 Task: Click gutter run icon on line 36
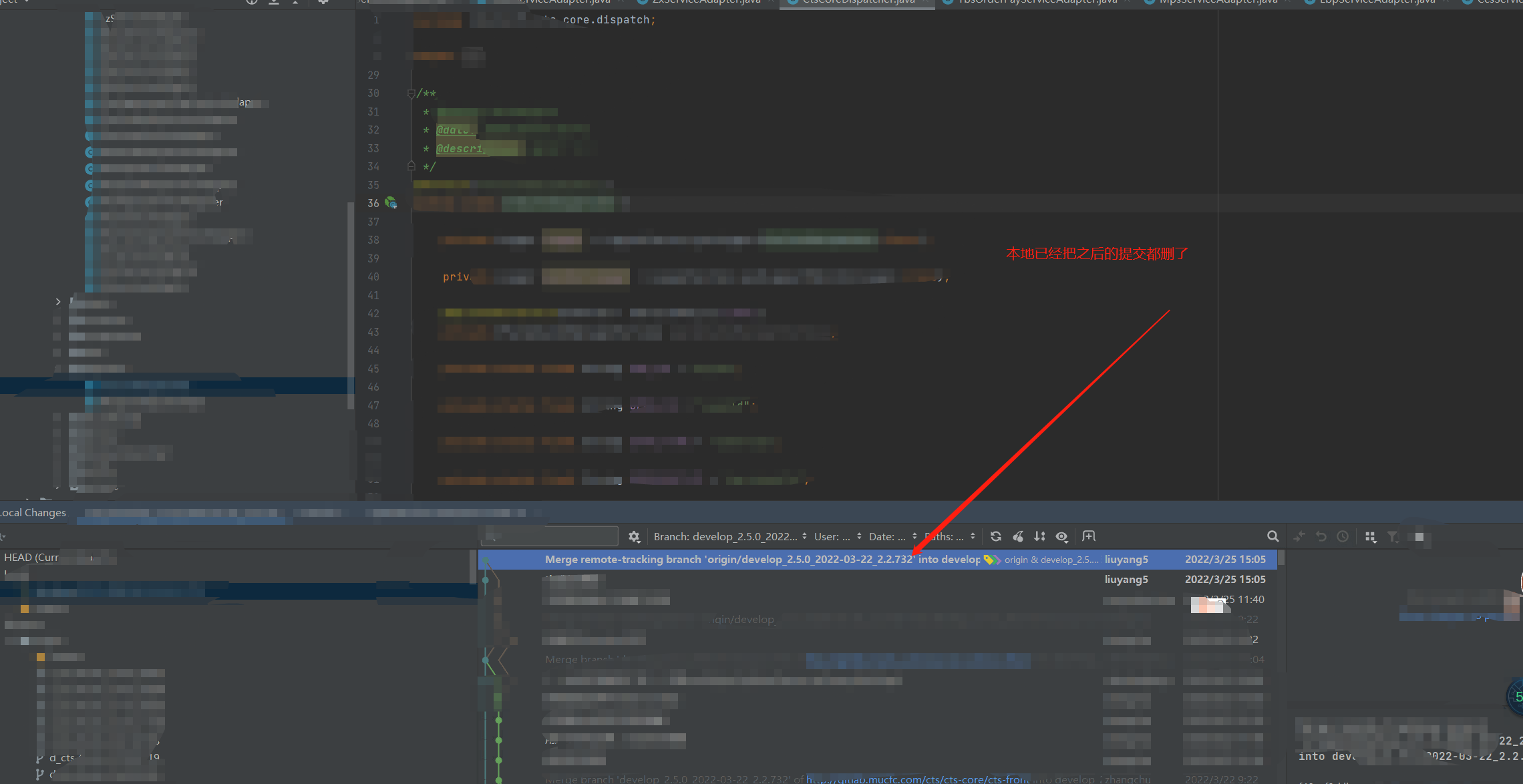pos(391,203)
